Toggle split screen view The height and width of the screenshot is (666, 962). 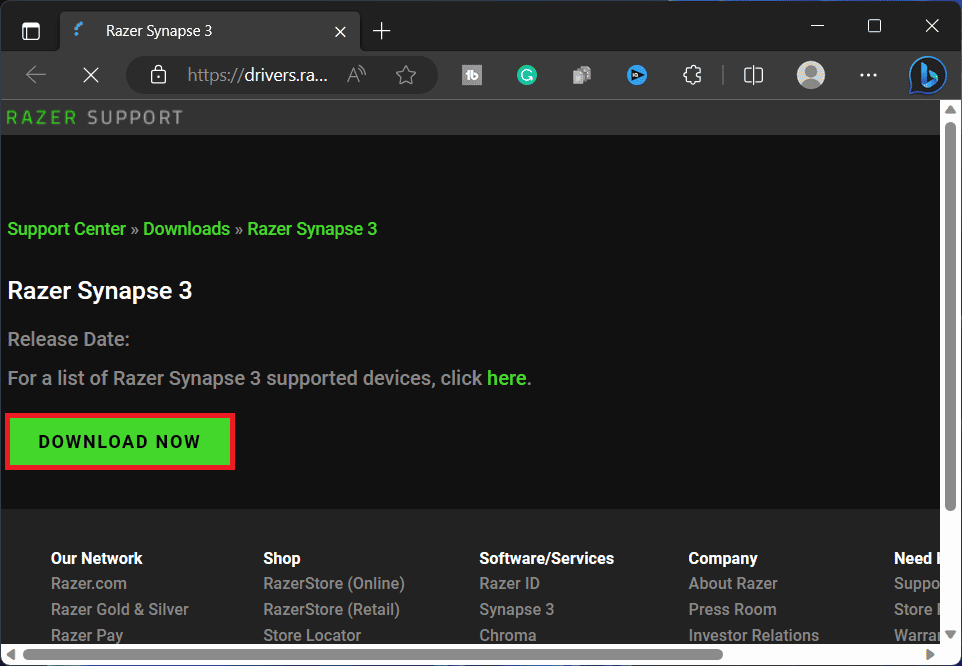point(753,75)
